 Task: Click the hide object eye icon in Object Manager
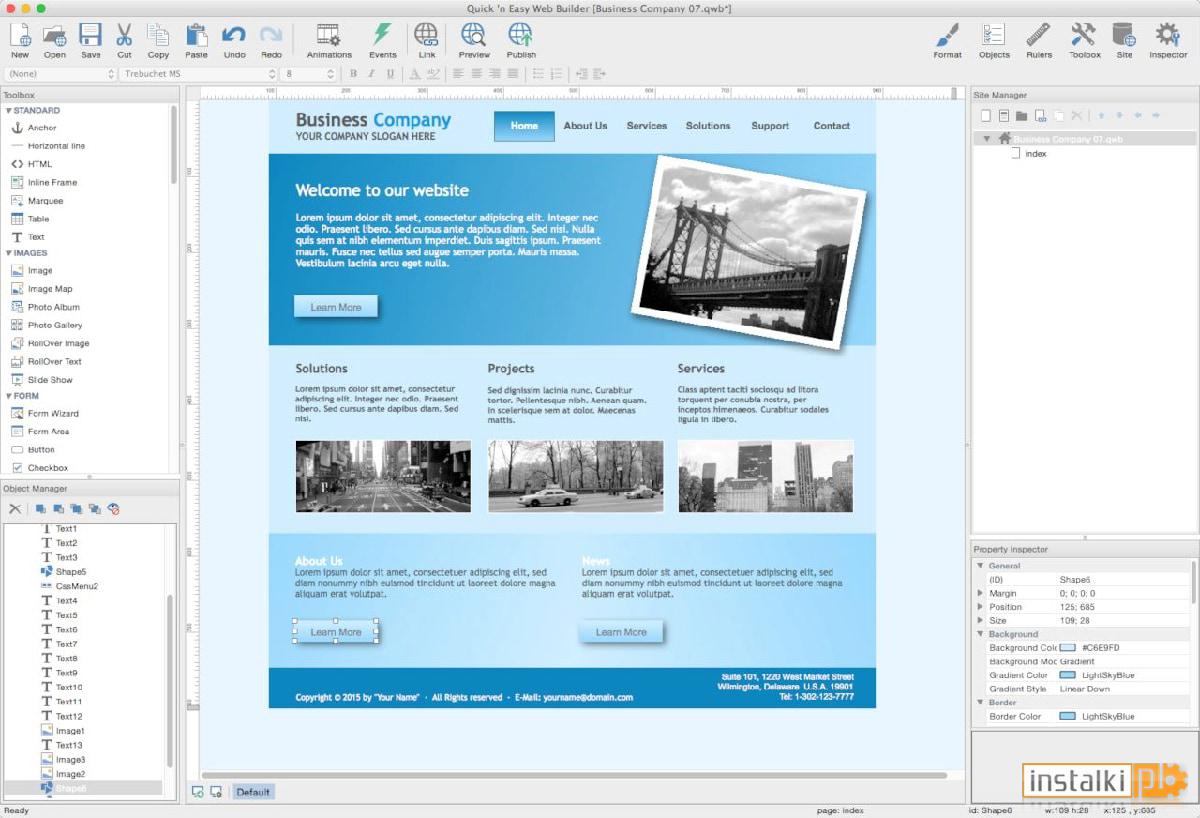(113, 509)
